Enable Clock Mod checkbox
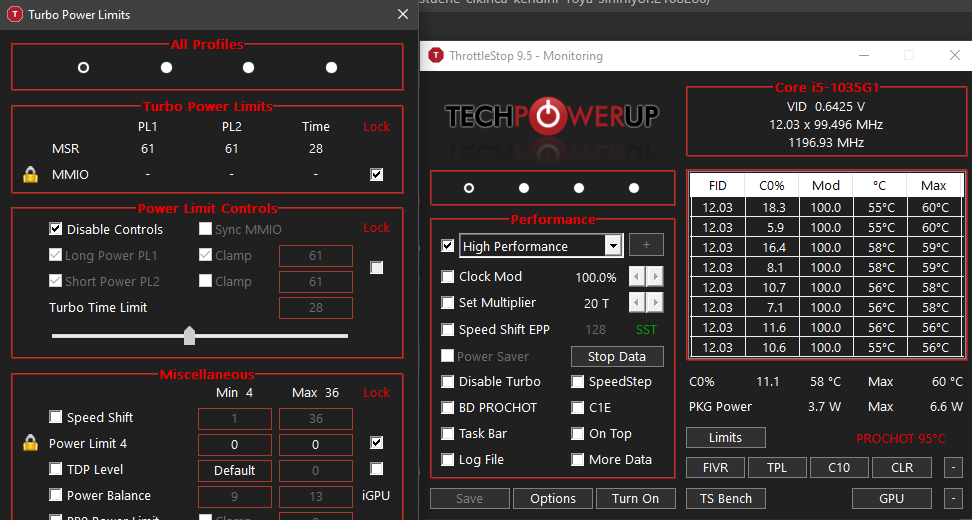 448,276
